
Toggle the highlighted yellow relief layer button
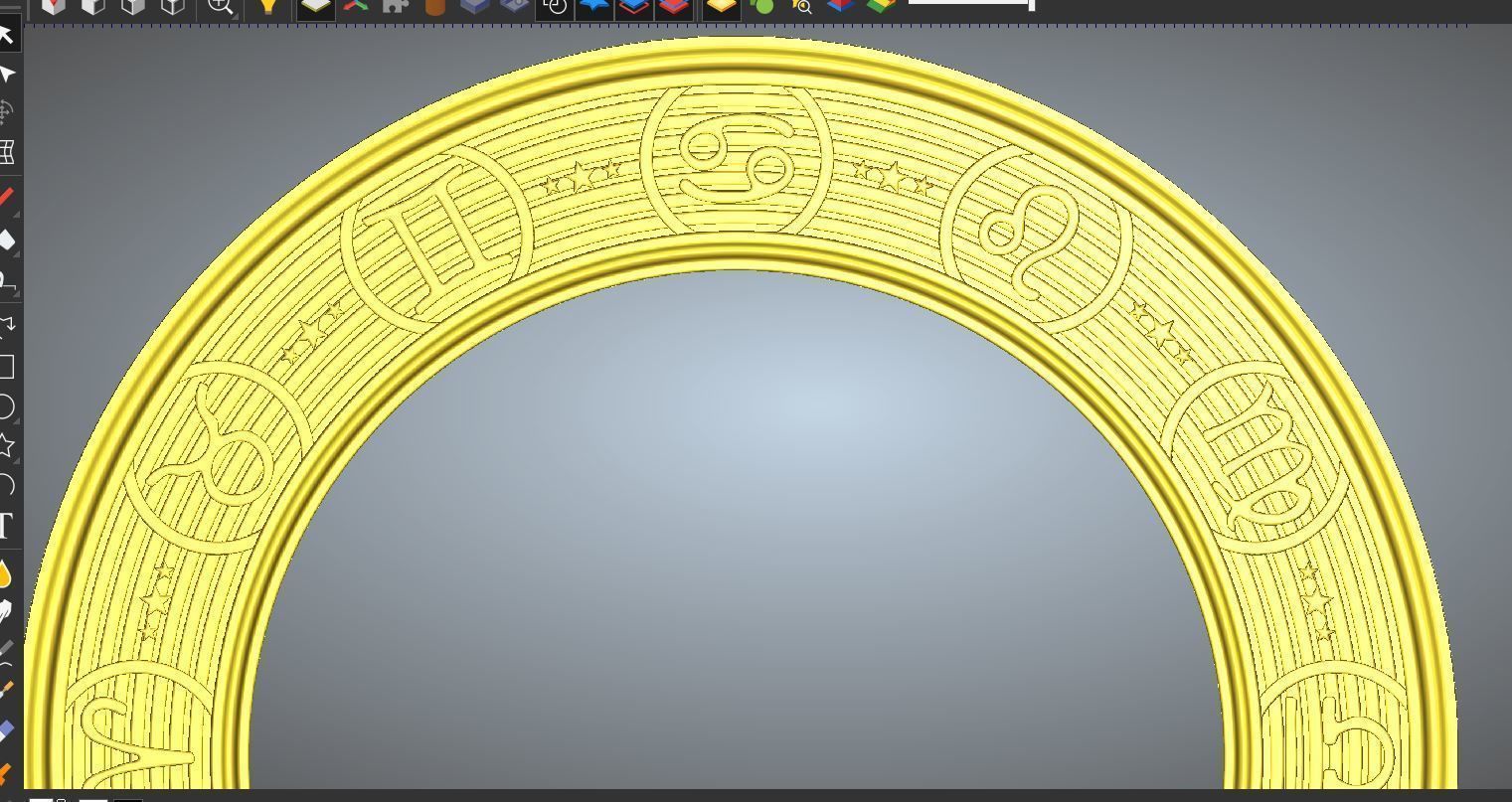[316, 8]
